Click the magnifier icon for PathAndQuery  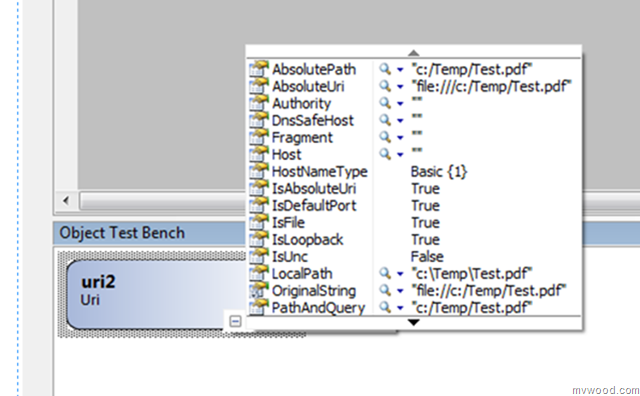pyautogui.click(x=384, y=307)
